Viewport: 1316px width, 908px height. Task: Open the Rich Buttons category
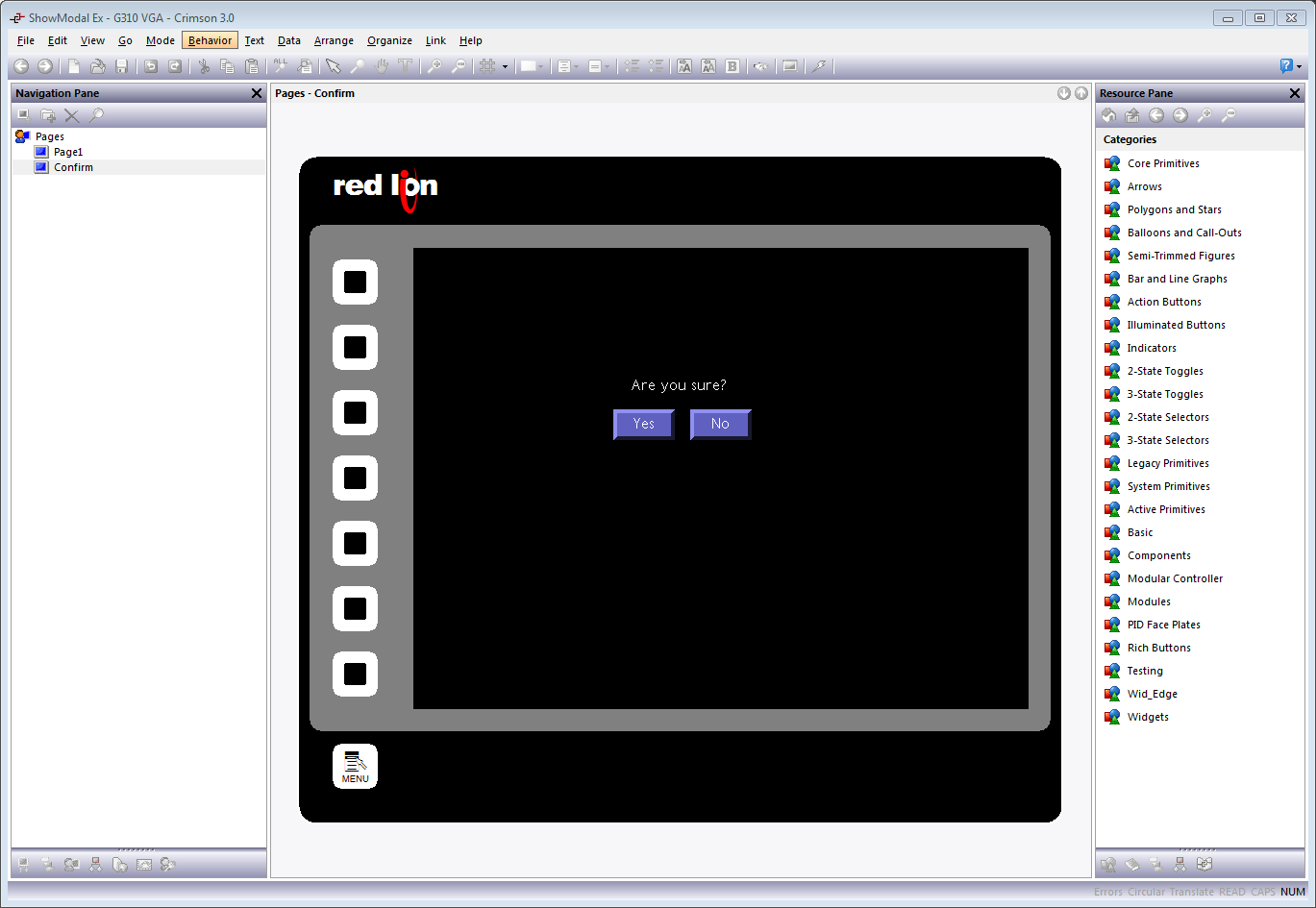1158,648
